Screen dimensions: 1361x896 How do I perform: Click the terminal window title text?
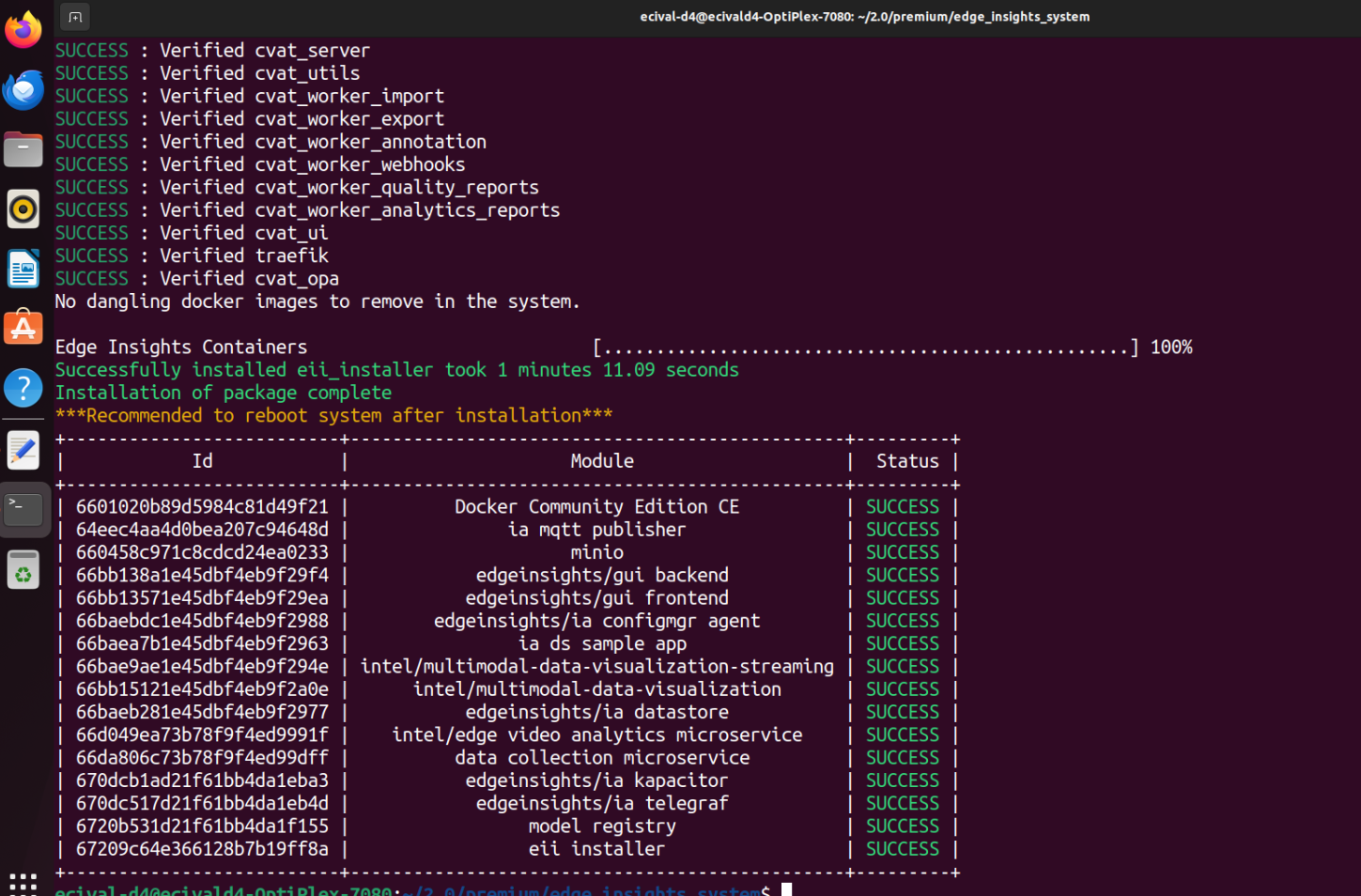(864, 17)
